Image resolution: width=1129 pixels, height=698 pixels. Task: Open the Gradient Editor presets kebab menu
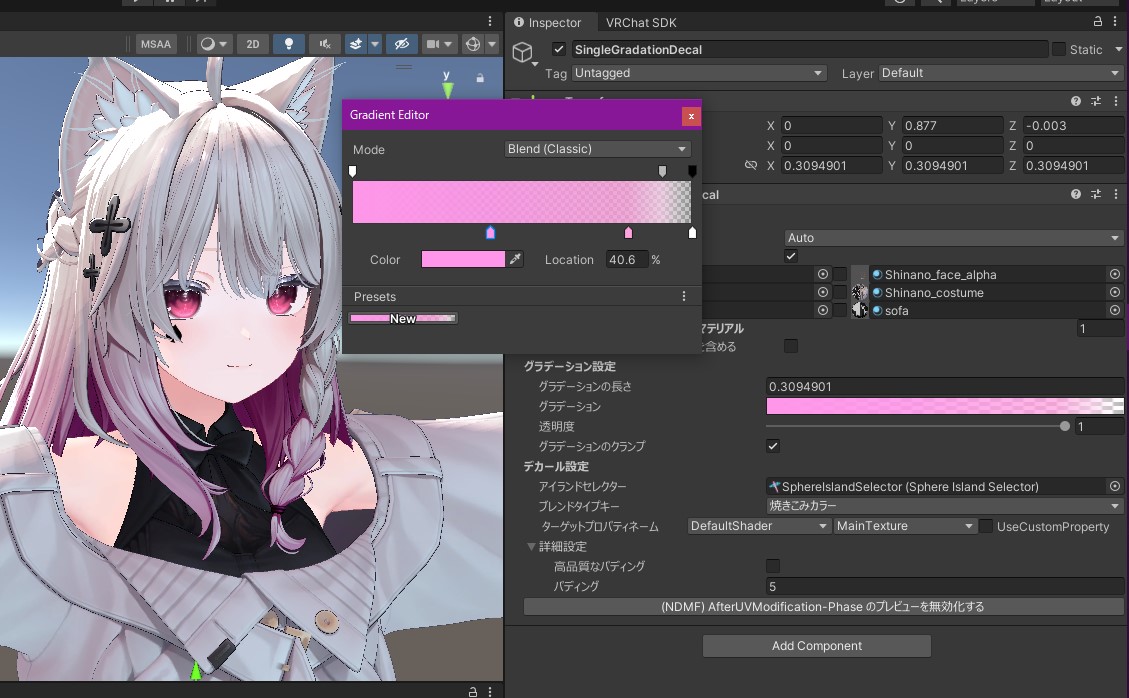click(x=684, y=295)
